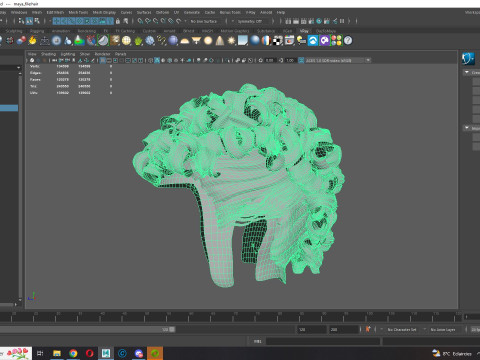
Task: Click the green plant shelf icon
Action: point(138,41)
